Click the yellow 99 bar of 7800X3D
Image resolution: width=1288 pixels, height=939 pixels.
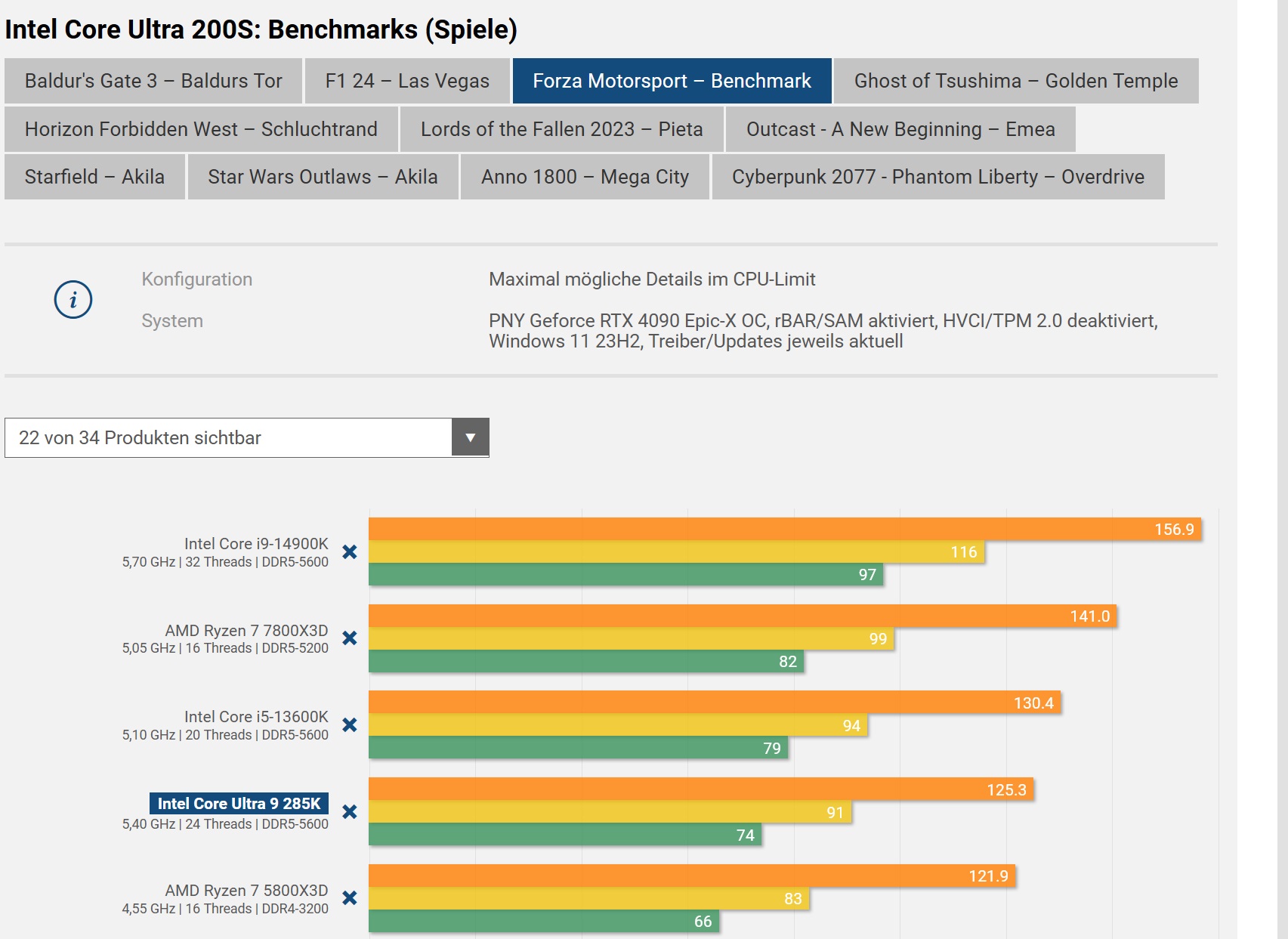coord(631,638)
